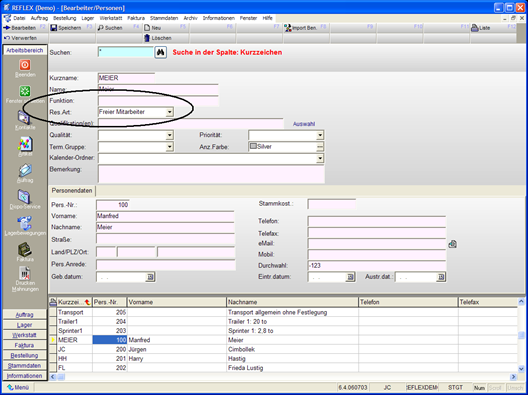The width and height of the screenshot is (528, 395).
Task: Open the Bestellung menu
Action: click(65, 18)
